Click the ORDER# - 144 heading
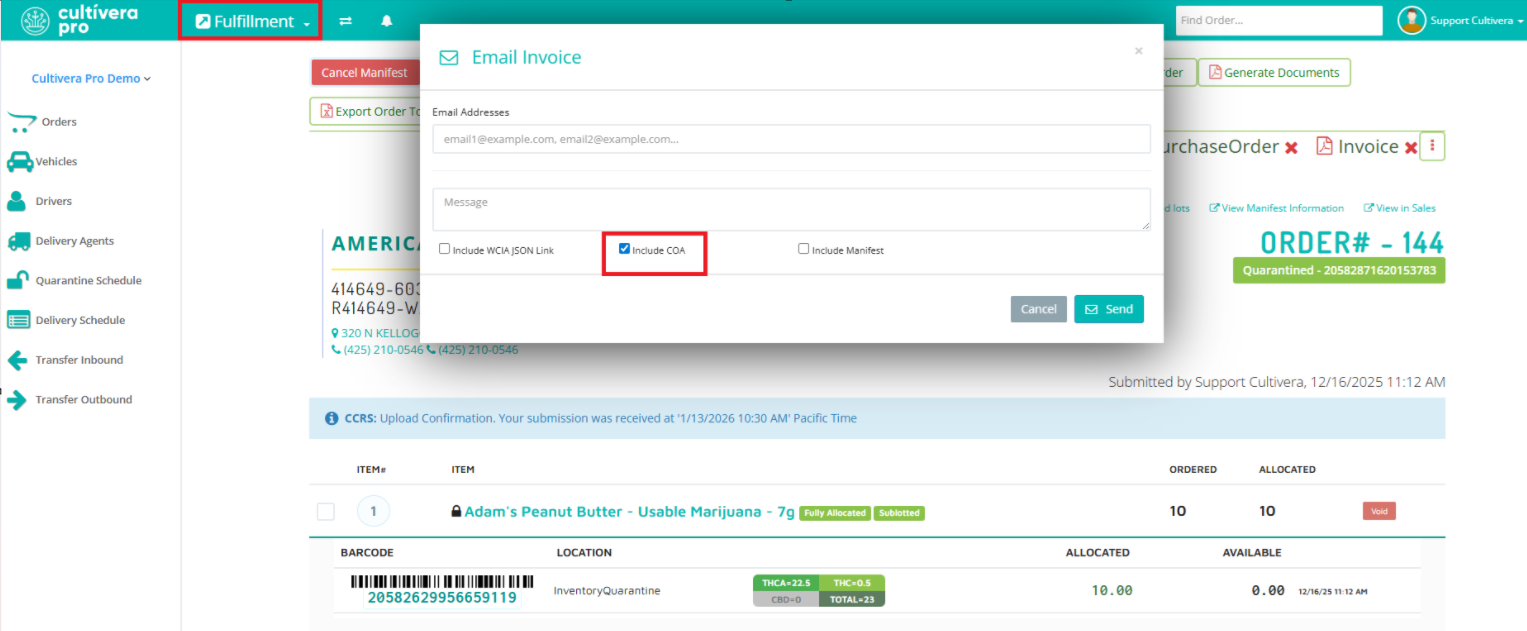Viewport: 1527px width, 631px height. 1352,243
